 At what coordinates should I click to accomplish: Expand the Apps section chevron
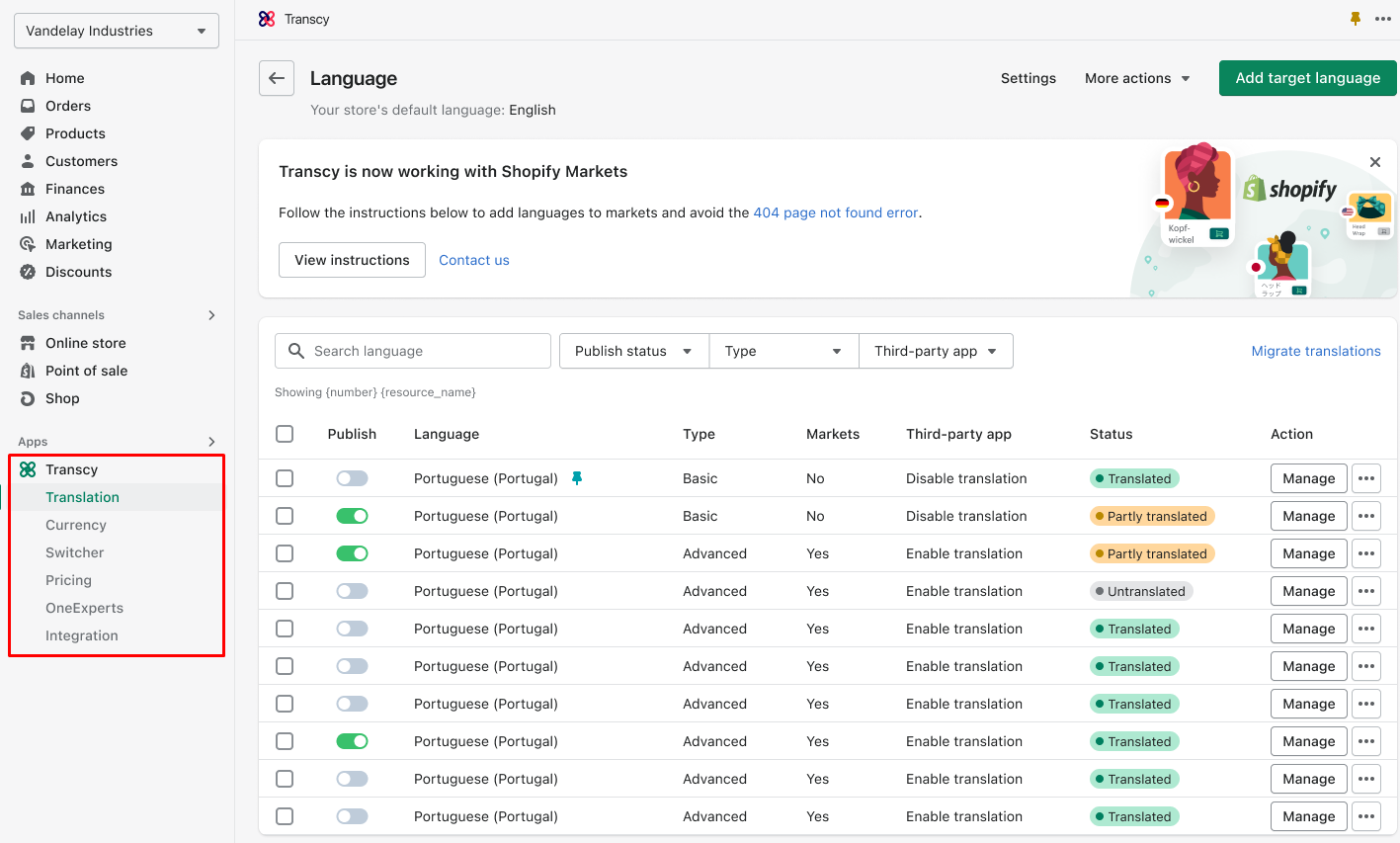[211, 442]
